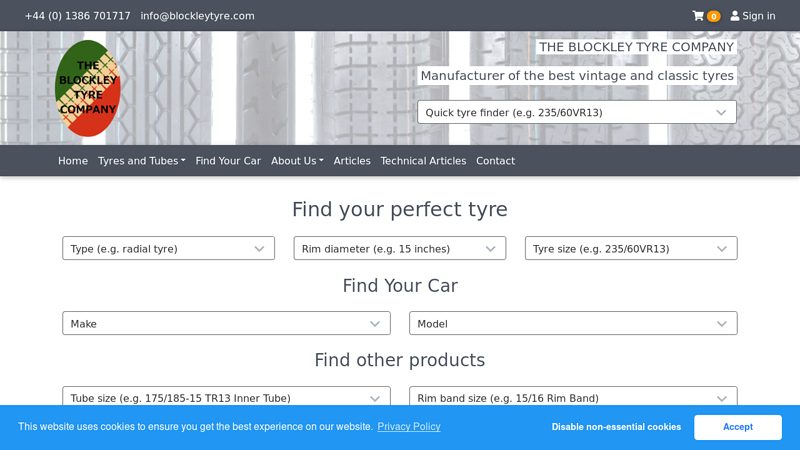Open Find Your Car nav item
The width and height of the screenshot is (800, 450).
[x=228, y=161]
